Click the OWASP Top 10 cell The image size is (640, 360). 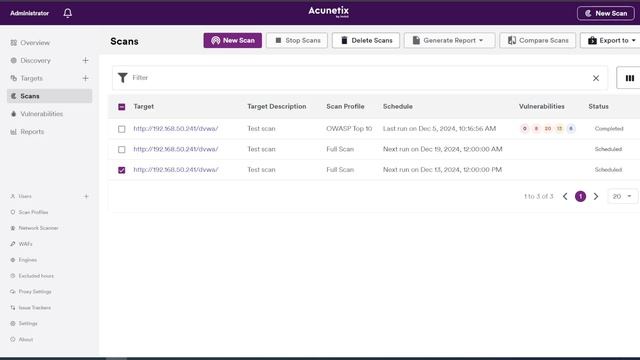[349, 129]
